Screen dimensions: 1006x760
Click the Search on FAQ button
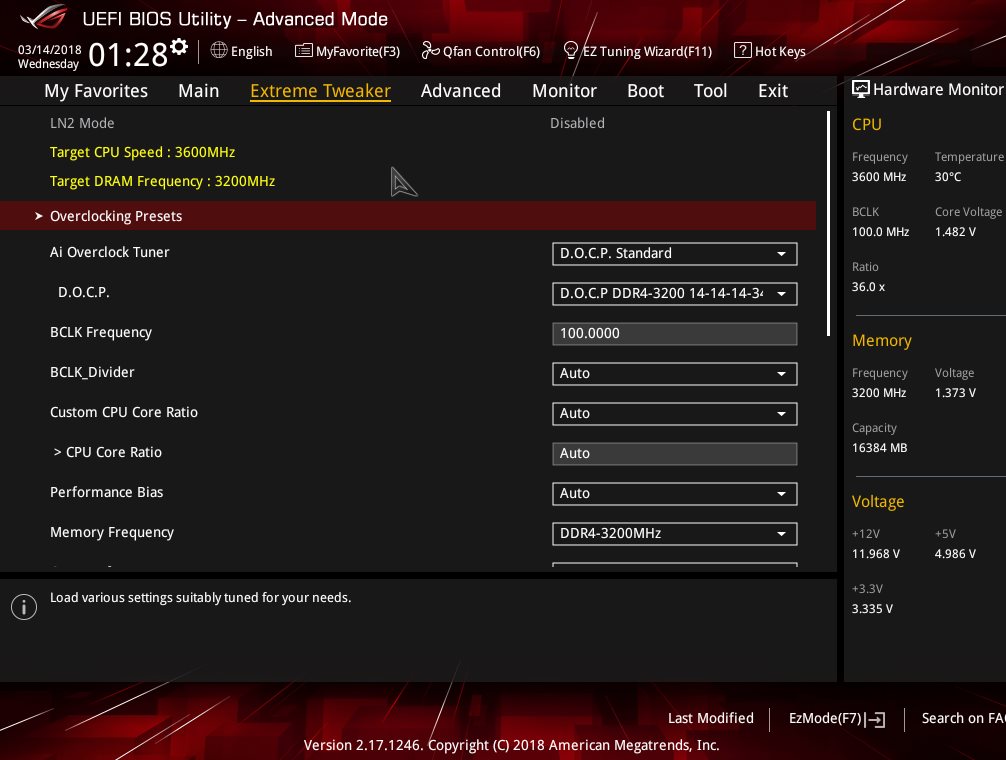click(x=963, y=718)
